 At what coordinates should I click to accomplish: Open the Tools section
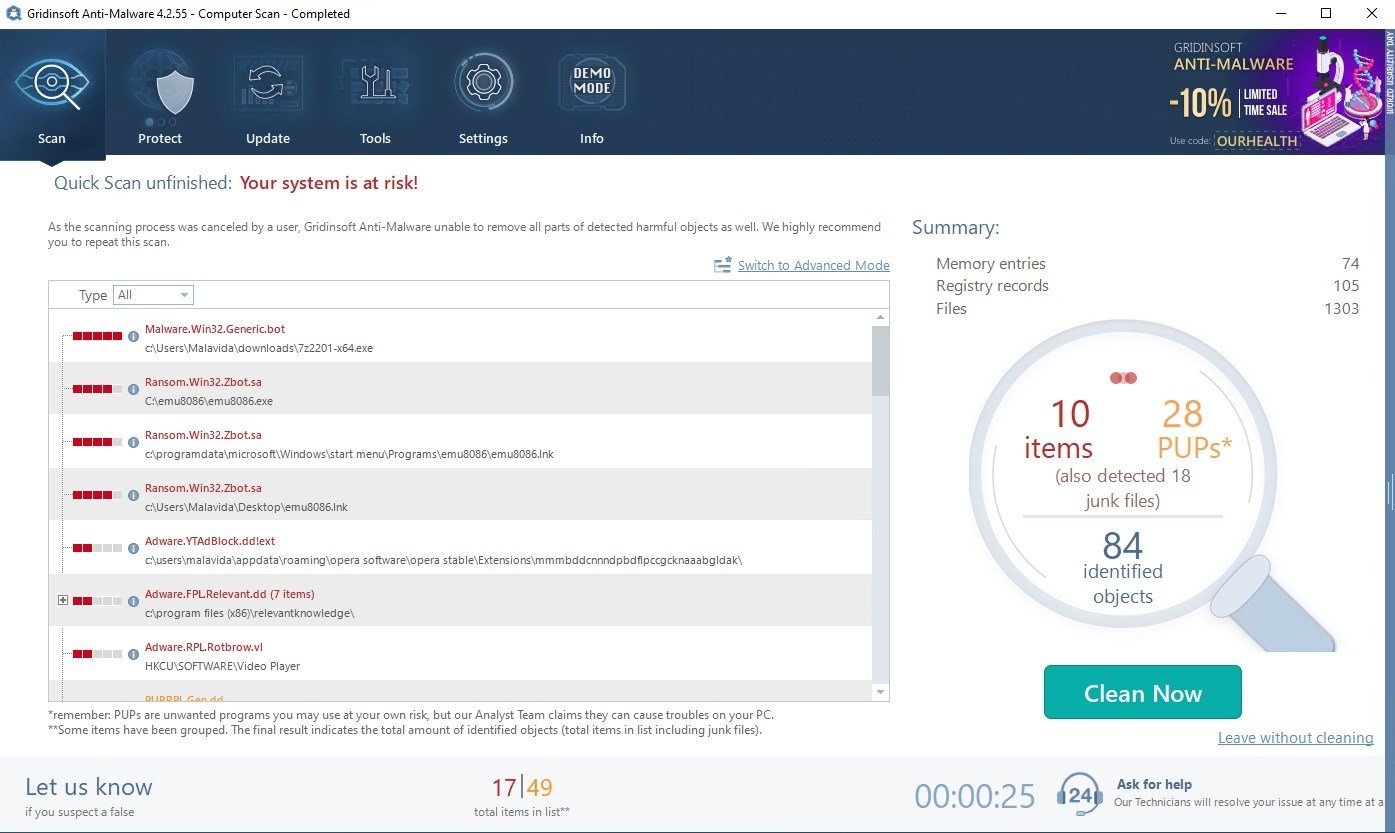click(375, 96)
